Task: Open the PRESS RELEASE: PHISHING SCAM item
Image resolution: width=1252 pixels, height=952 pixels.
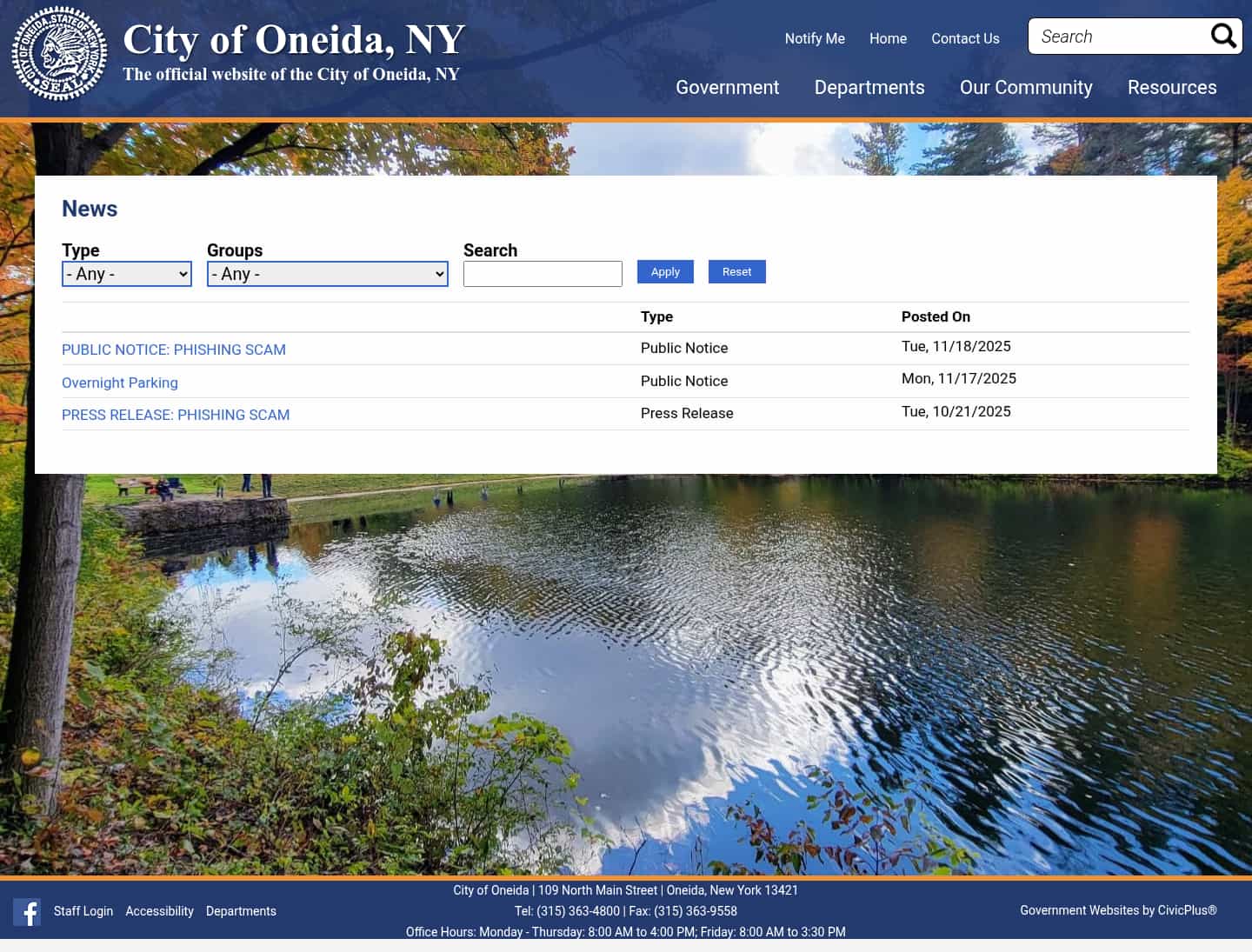Action: click(x=176, y=415)
